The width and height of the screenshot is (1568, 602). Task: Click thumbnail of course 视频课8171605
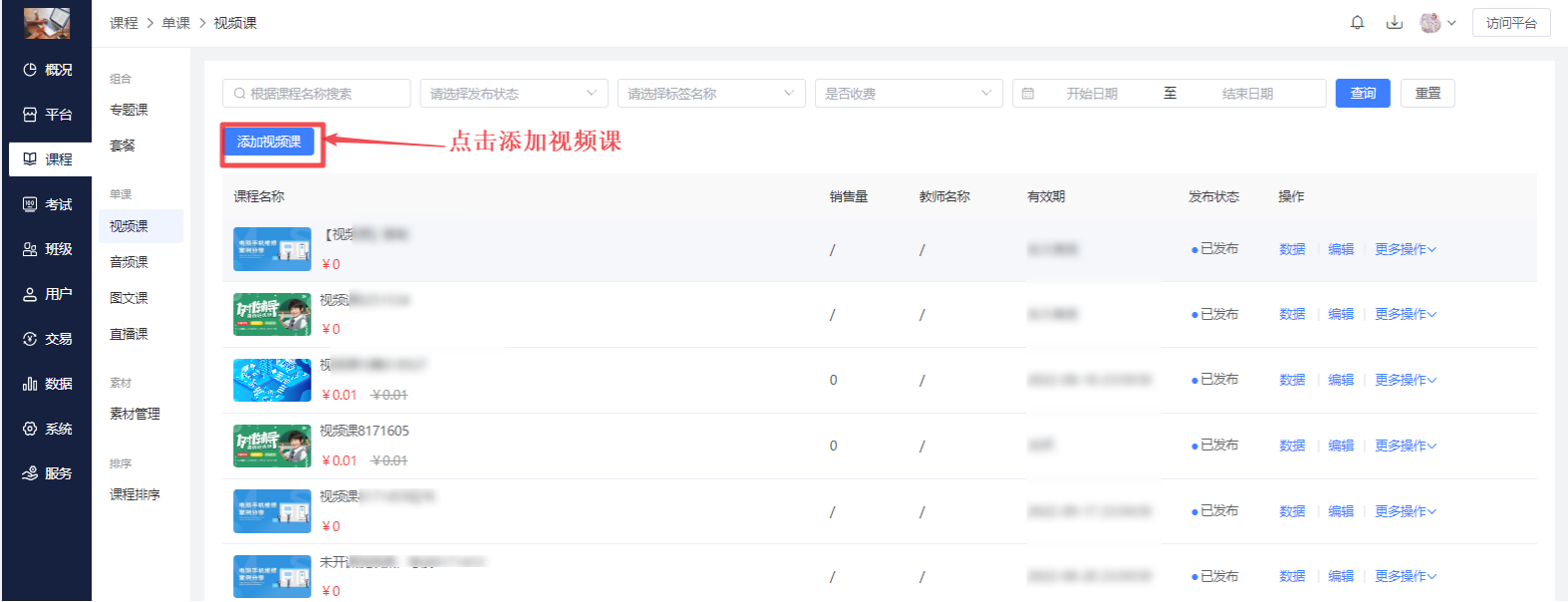tap(272, 446)
